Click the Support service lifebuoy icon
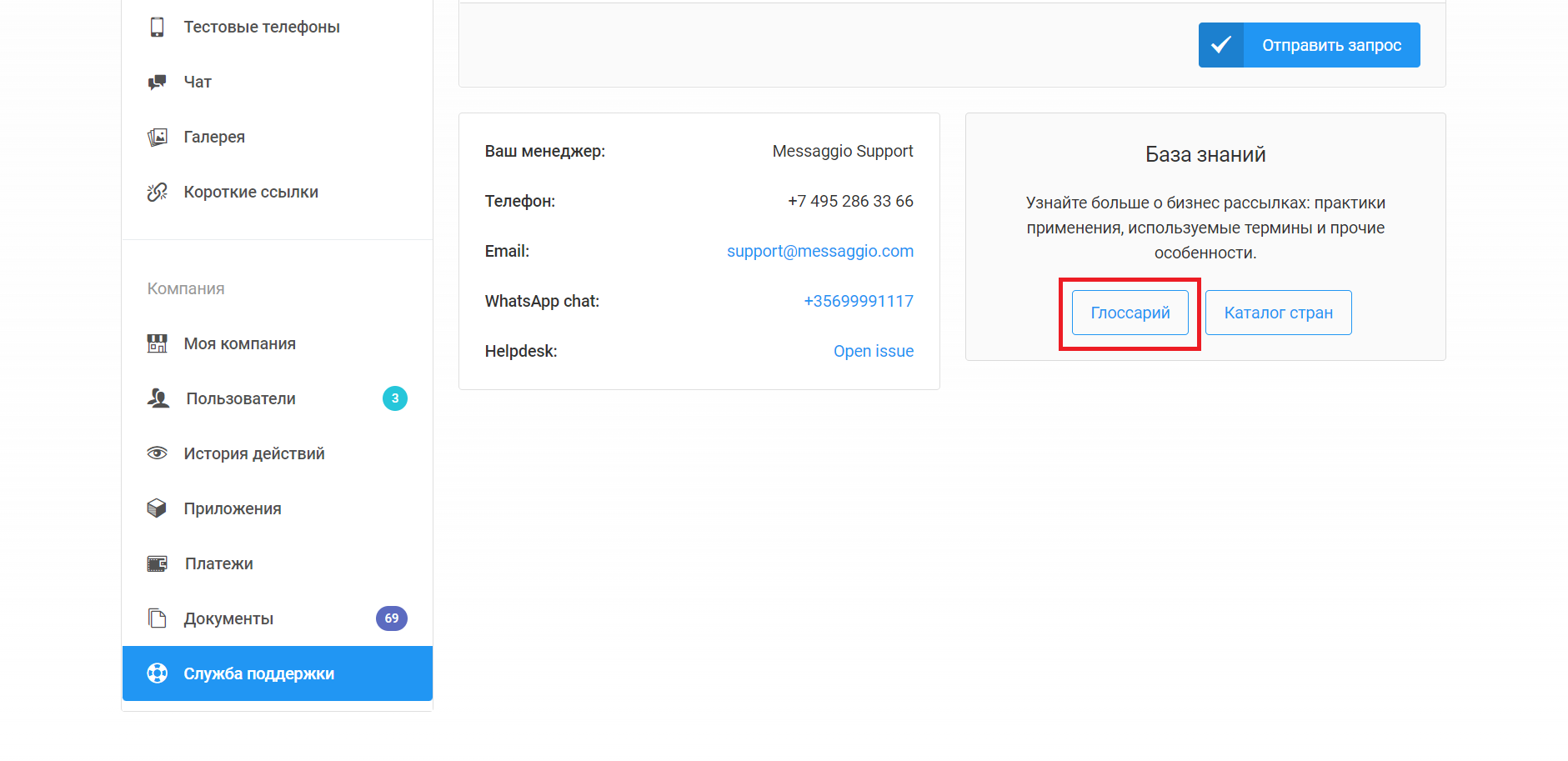The image size is (1568, 761). 157,673
